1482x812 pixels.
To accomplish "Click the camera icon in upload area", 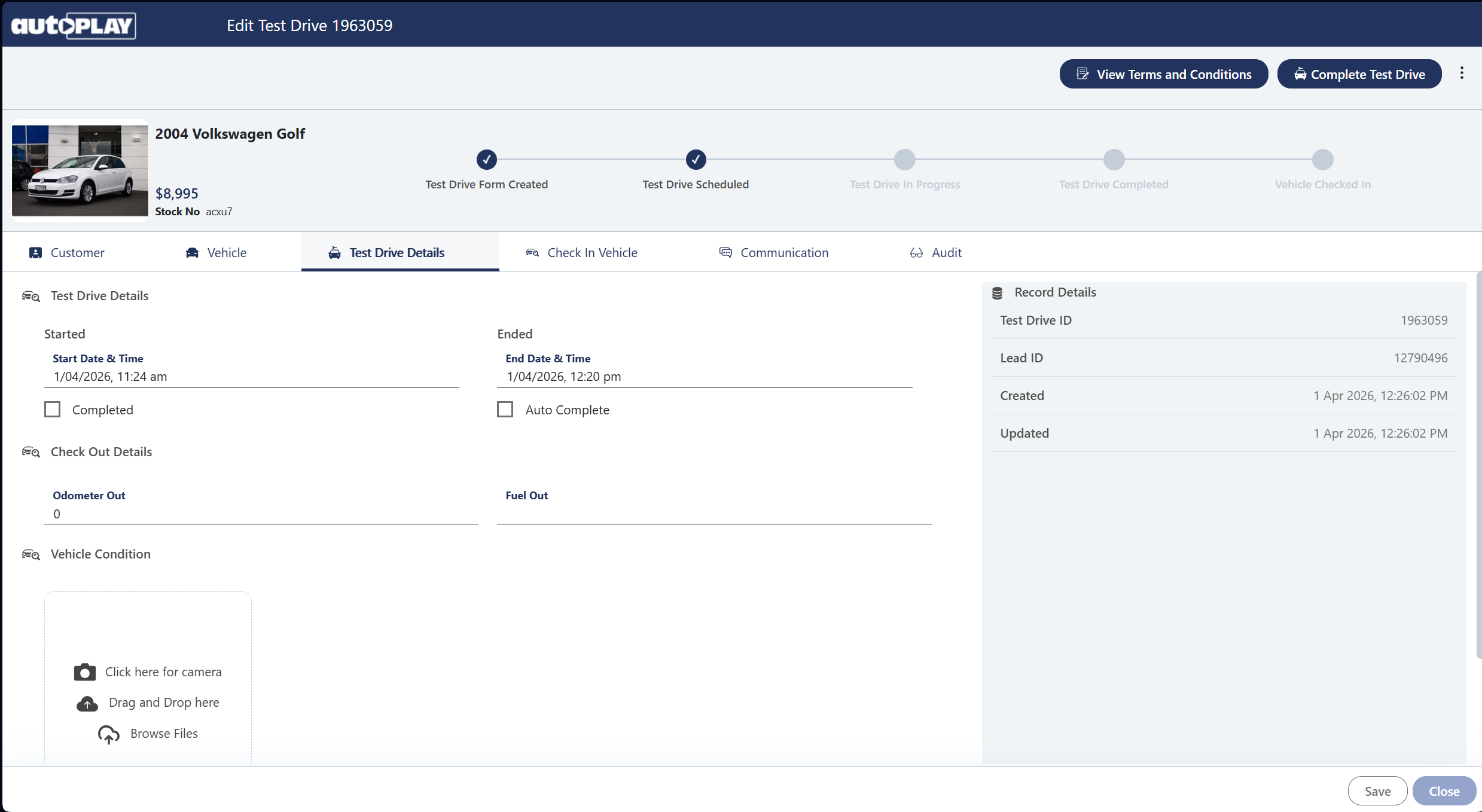I will tap(84, 672).
